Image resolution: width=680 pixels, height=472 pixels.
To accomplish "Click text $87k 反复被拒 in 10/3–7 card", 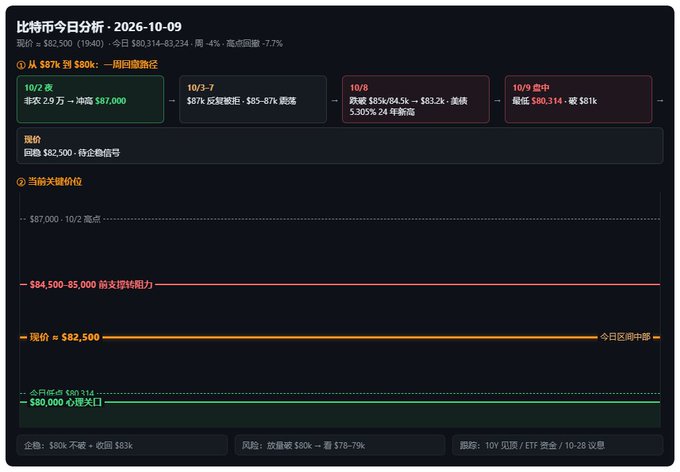I will [213, 101].
